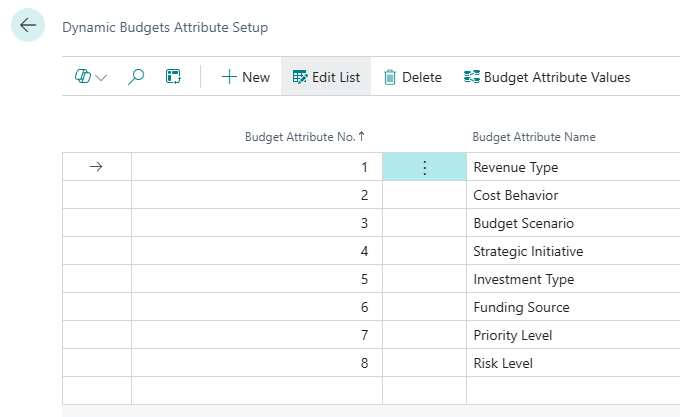
Task: Toggle the Edit List mode
Action: (x=326, y=77)
